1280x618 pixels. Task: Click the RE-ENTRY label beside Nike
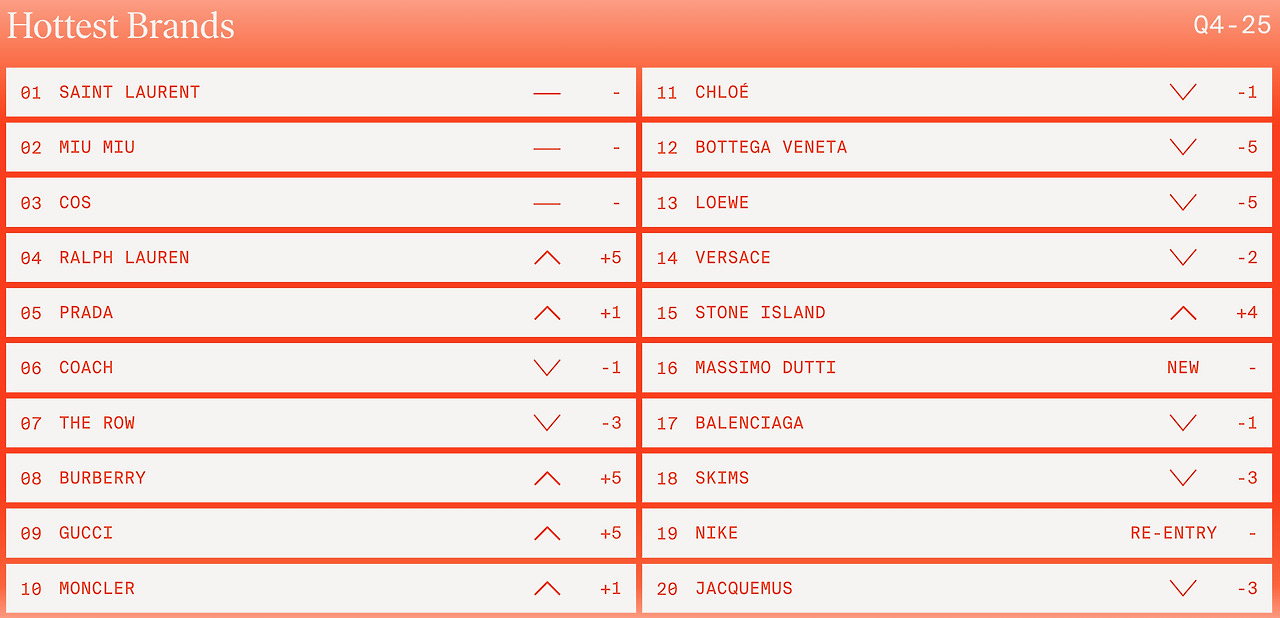(1174, 533)
